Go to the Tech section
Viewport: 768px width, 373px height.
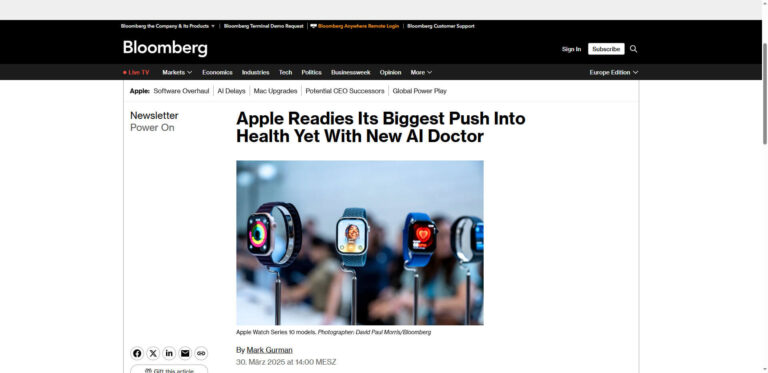point(286,72)
